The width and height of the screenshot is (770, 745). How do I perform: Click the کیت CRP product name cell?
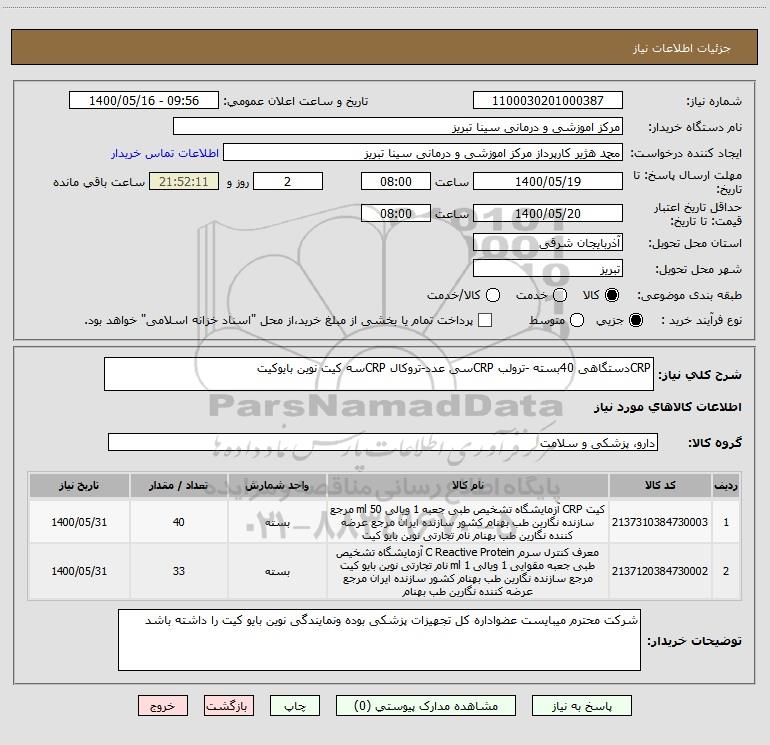click(468, 522)
